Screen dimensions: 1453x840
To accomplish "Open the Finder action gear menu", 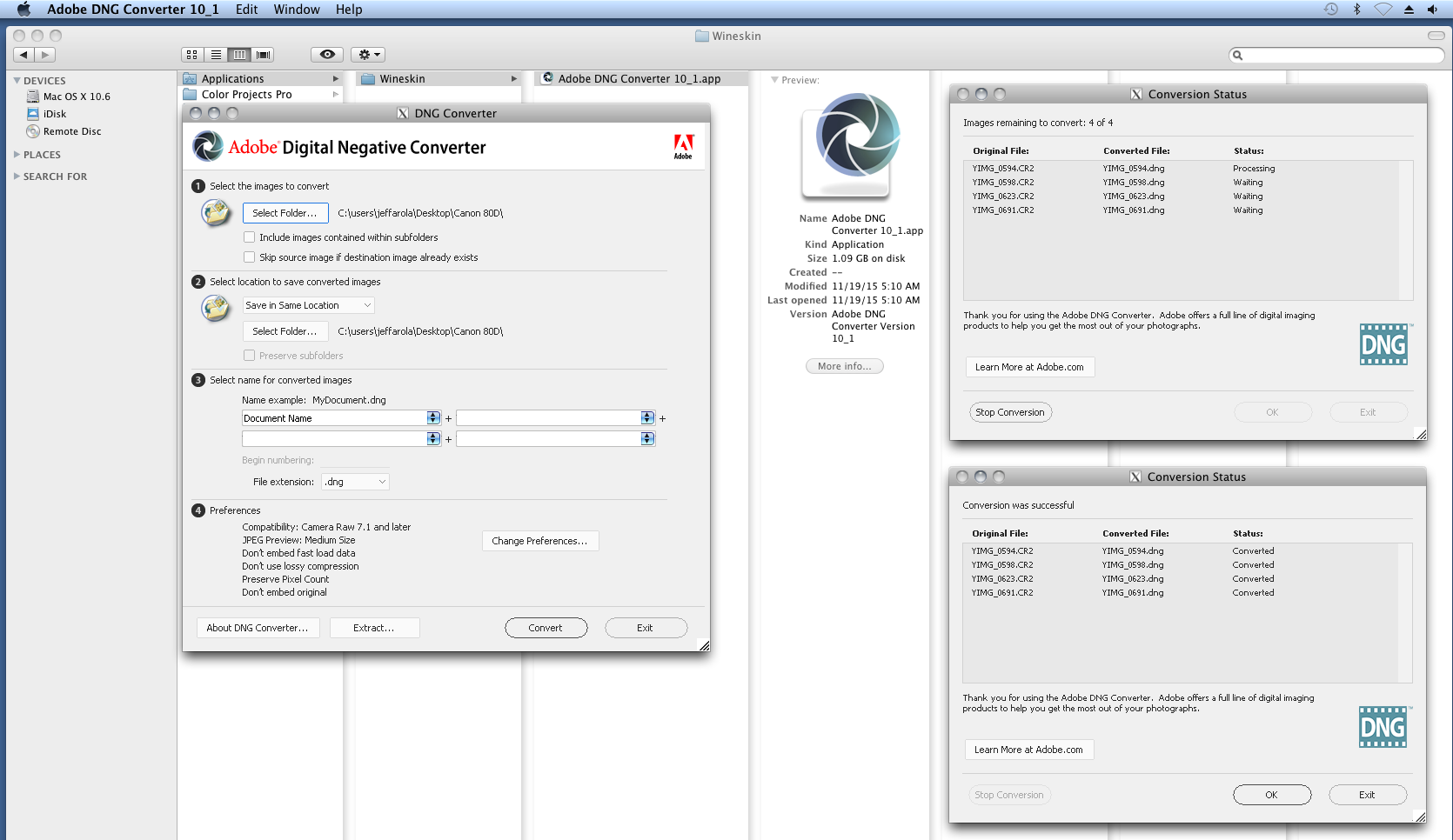I will coord(368,55).
